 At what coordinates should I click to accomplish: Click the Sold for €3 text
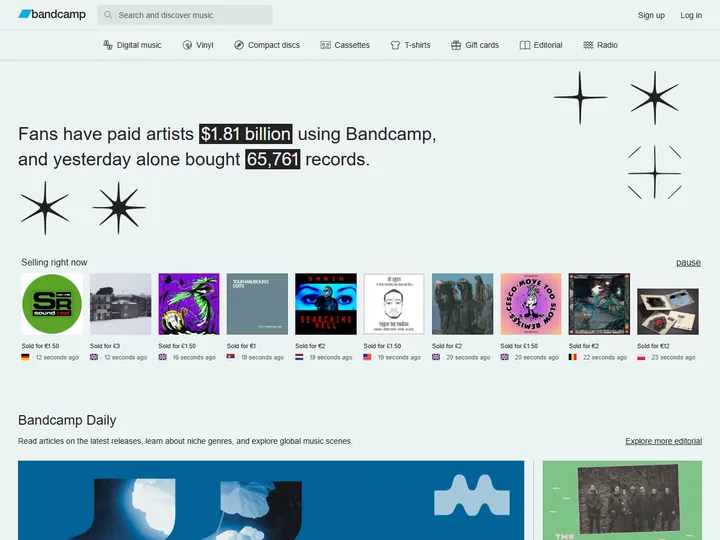click(x=105, y=346)
